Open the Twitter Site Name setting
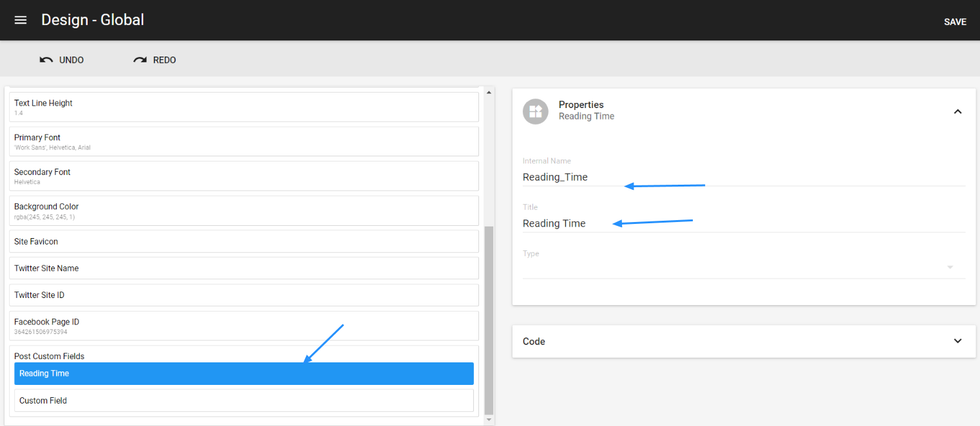 (x=243, y=268)
